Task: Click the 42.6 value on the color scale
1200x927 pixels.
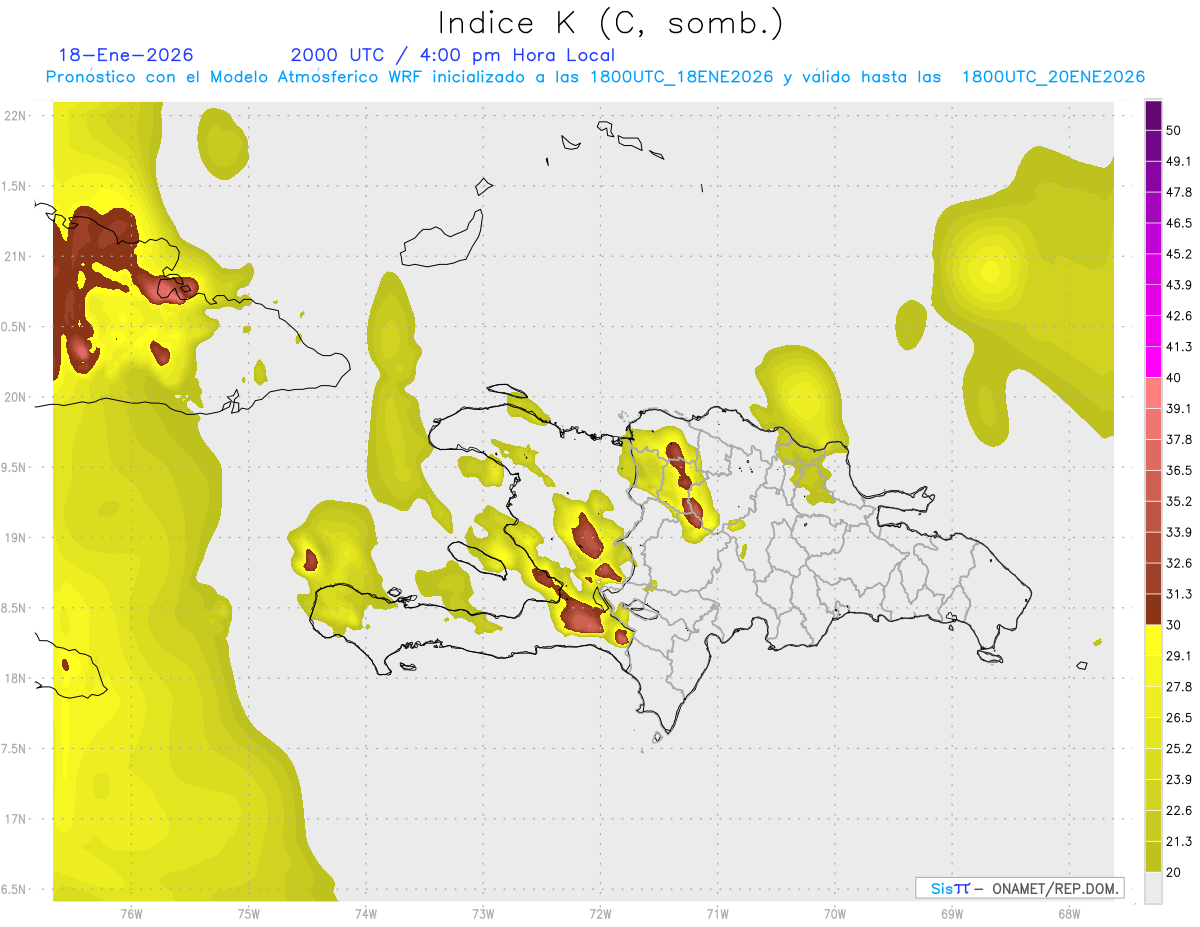Action: point(1179,316)
